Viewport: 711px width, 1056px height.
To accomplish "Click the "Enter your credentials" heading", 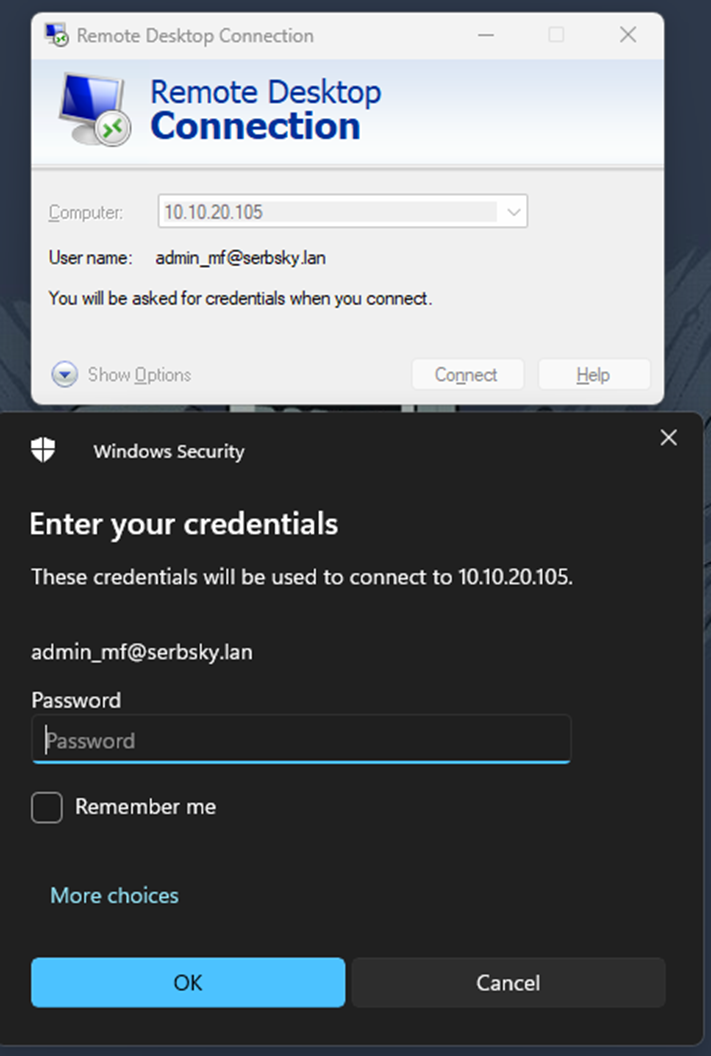I will tap(184, 524).
